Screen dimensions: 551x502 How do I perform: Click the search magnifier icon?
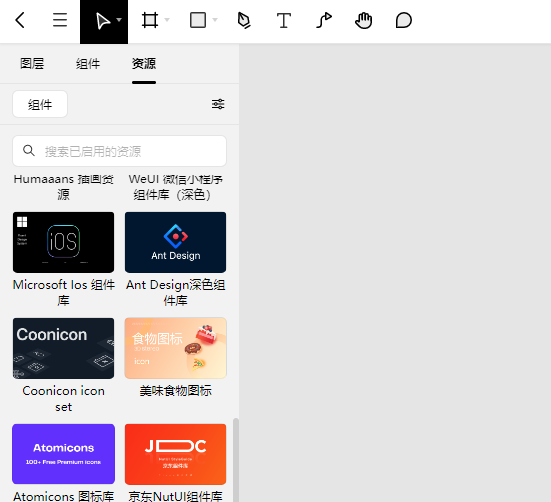click(29, 151)
